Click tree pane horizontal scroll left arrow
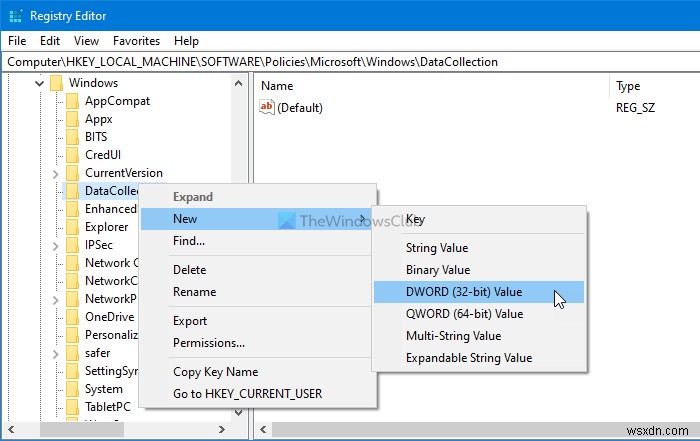700x441 pixels. pyautogui.click(x=11, y=429)
